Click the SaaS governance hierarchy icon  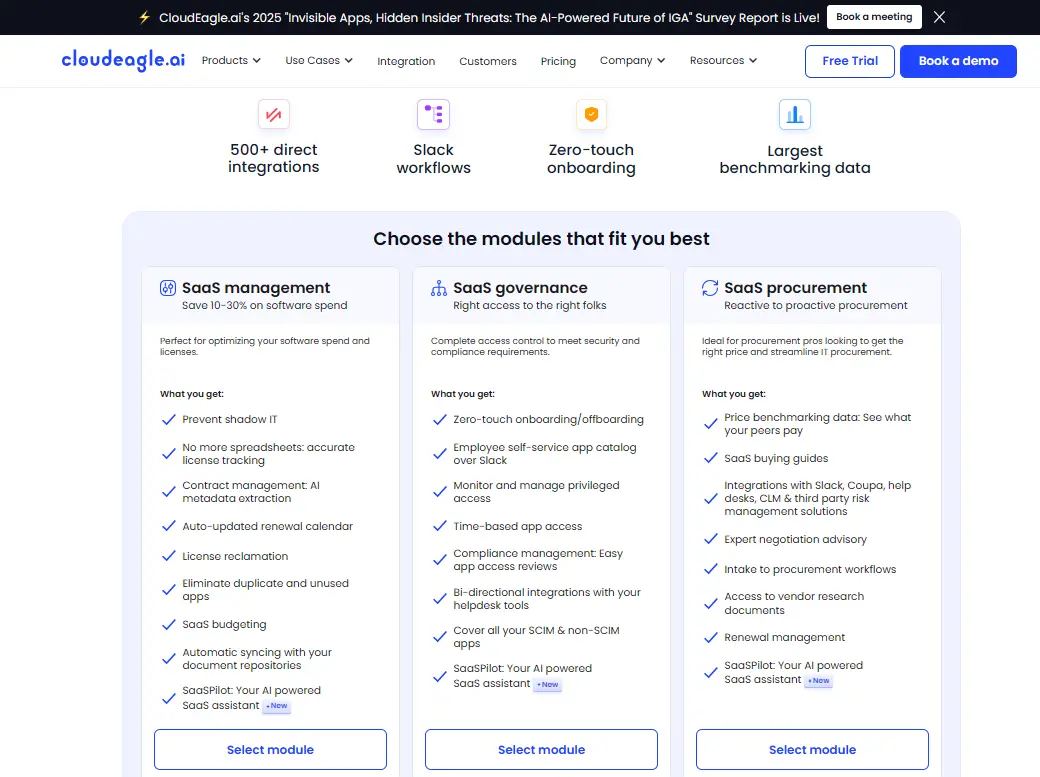tap(439, 288)
